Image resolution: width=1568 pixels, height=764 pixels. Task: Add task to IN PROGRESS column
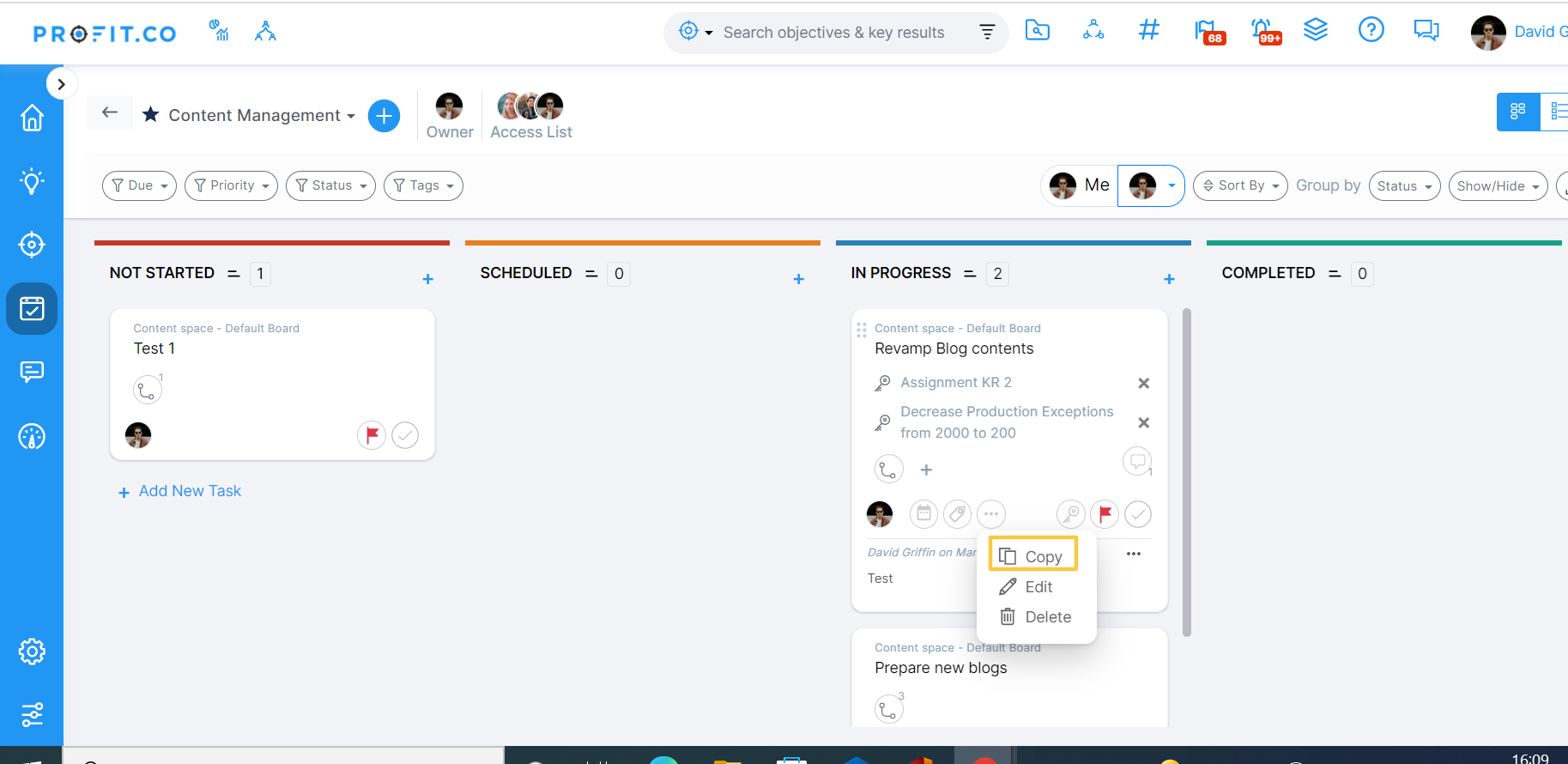point(1169,279)
